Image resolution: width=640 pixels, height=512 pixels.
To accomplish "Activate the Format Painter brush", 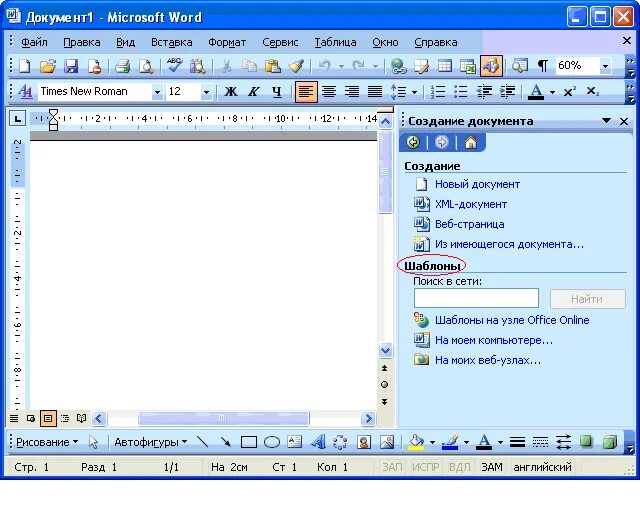I will (296, 66).
